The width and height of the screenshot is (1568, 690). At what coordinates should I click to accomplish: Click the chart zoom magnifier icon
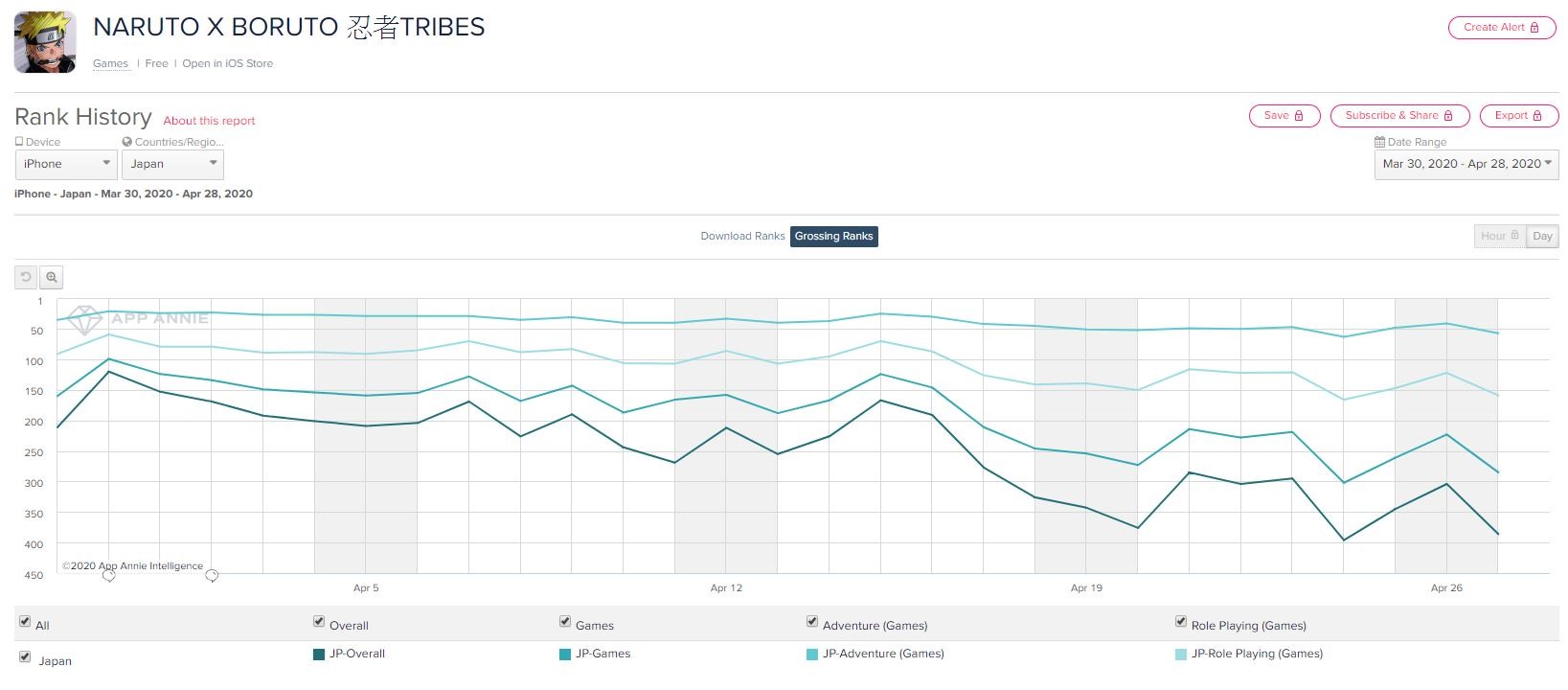click(52, 277)
